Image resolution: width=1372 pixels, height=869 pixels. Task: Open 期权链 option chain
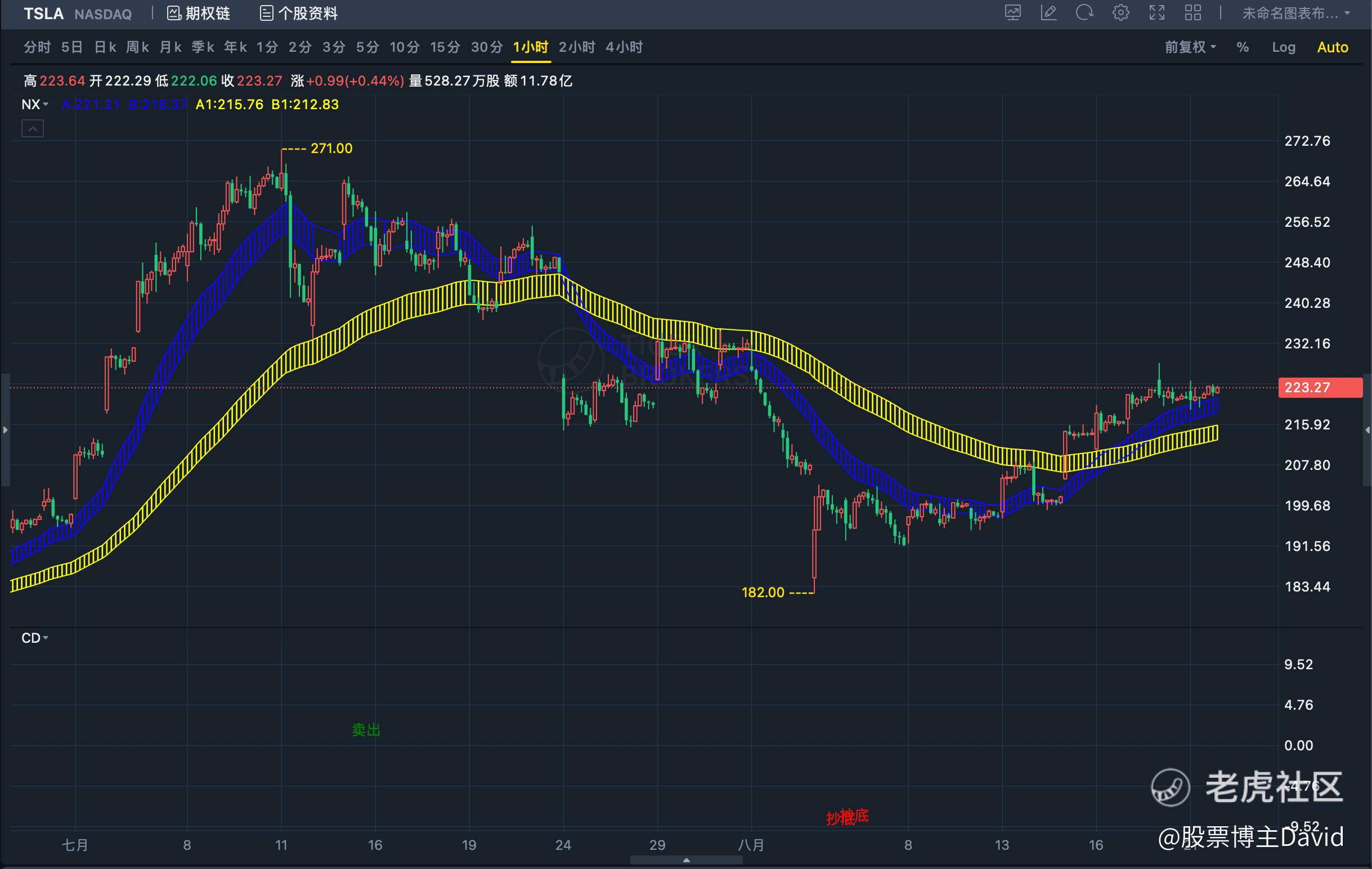point(198,13)
